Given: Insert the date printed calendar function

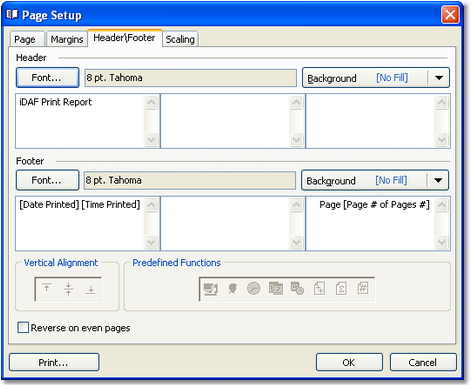Looking at the screenshot, I should point(276,289).
